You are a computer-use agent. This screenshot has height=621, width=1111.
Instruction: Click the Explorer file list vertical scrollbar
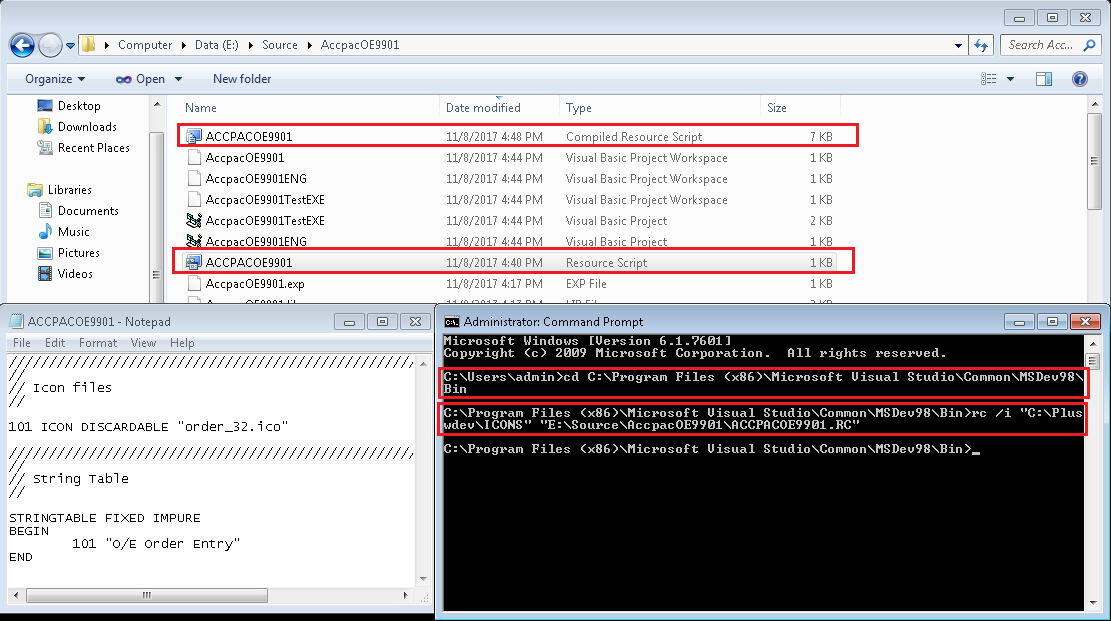(x=1095, y=162)
